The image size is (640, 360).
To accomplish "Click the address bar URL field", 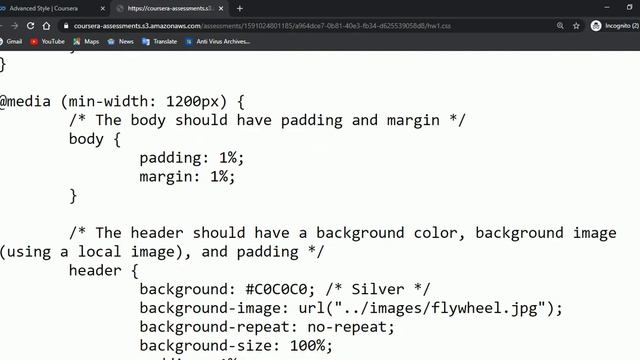I will (x=262, y=26).
